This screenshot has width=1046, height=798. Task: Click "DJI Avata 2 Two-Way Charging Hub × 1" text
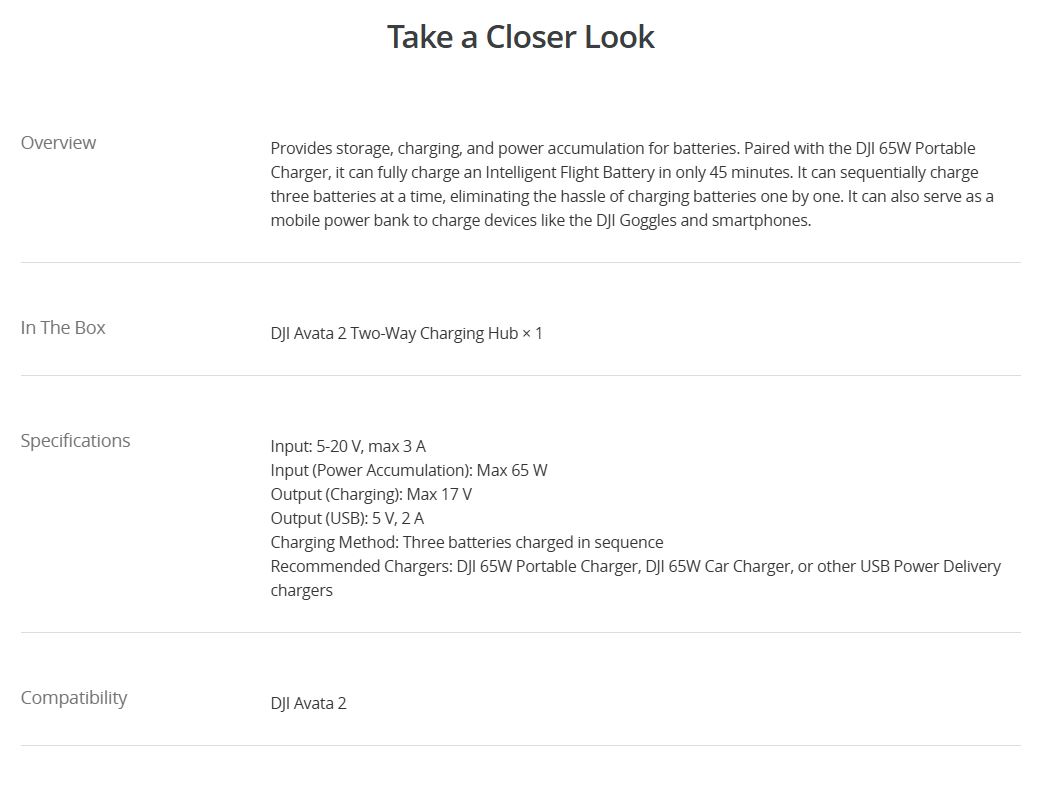(406, 333)
